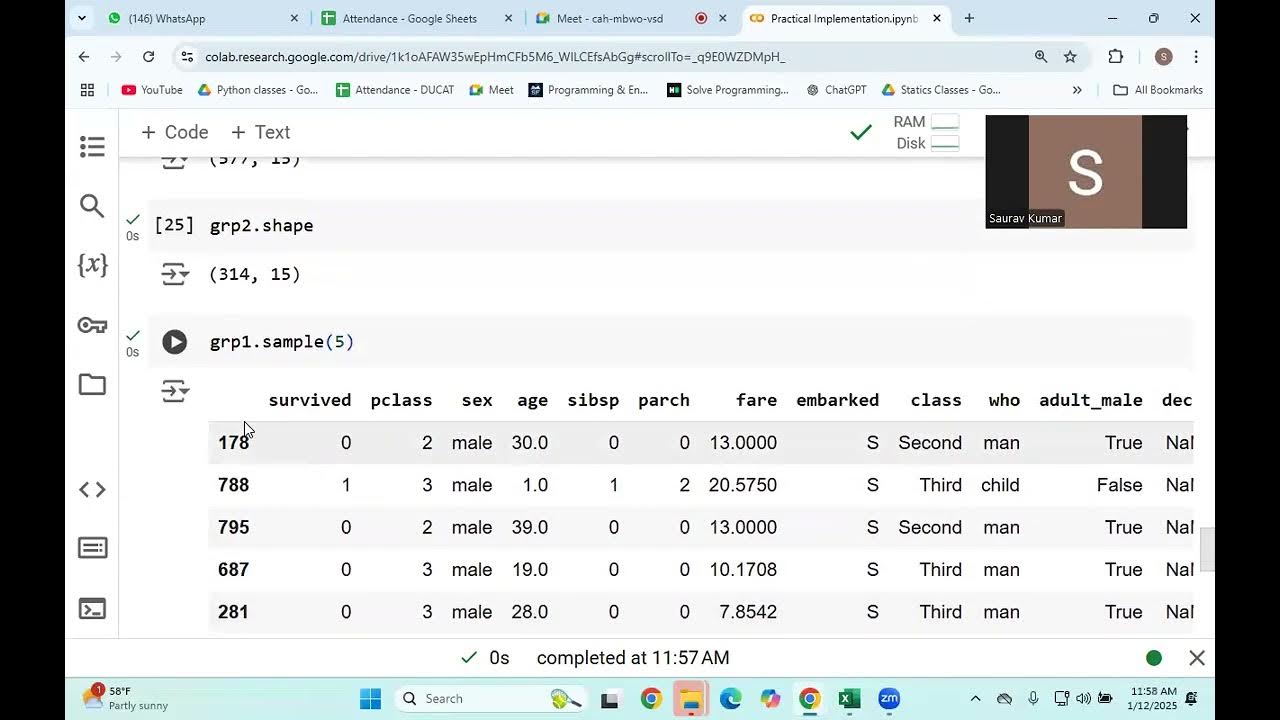This screenshot has width=1280, height=720.
Task: Open the Secrets key icon
Action: click(92, 325)
